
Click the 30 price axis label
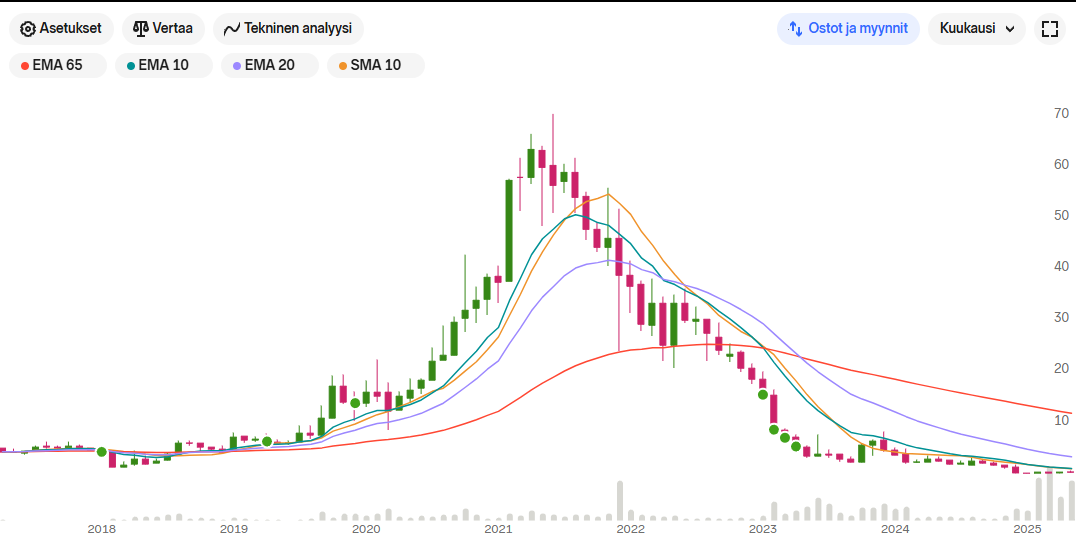pos(1060,317)
